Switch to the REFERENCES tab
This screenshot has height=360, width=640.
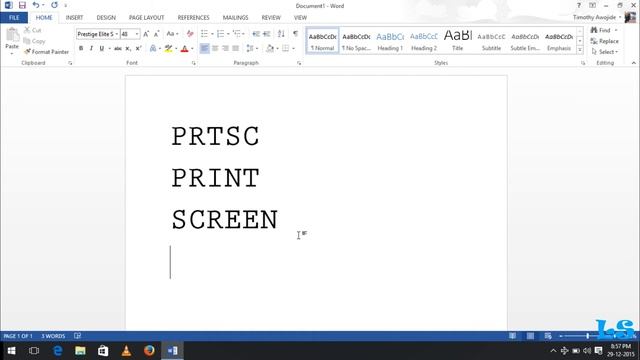pos(193,18)
